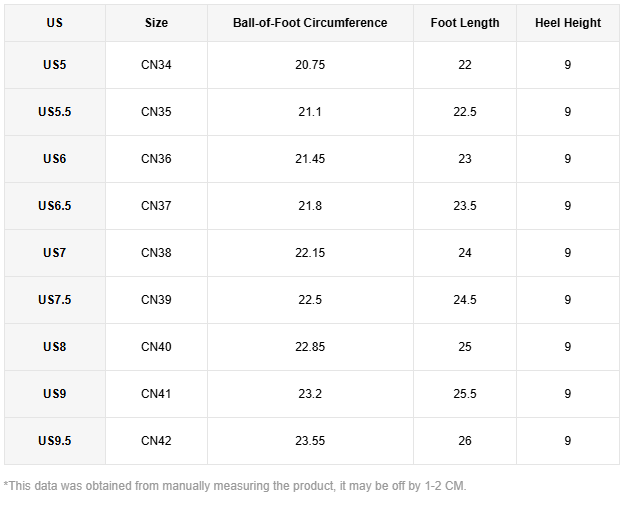Screen dimensions: 624x505
Task: Select the US7.5 row label
Action: click(55, 300)
